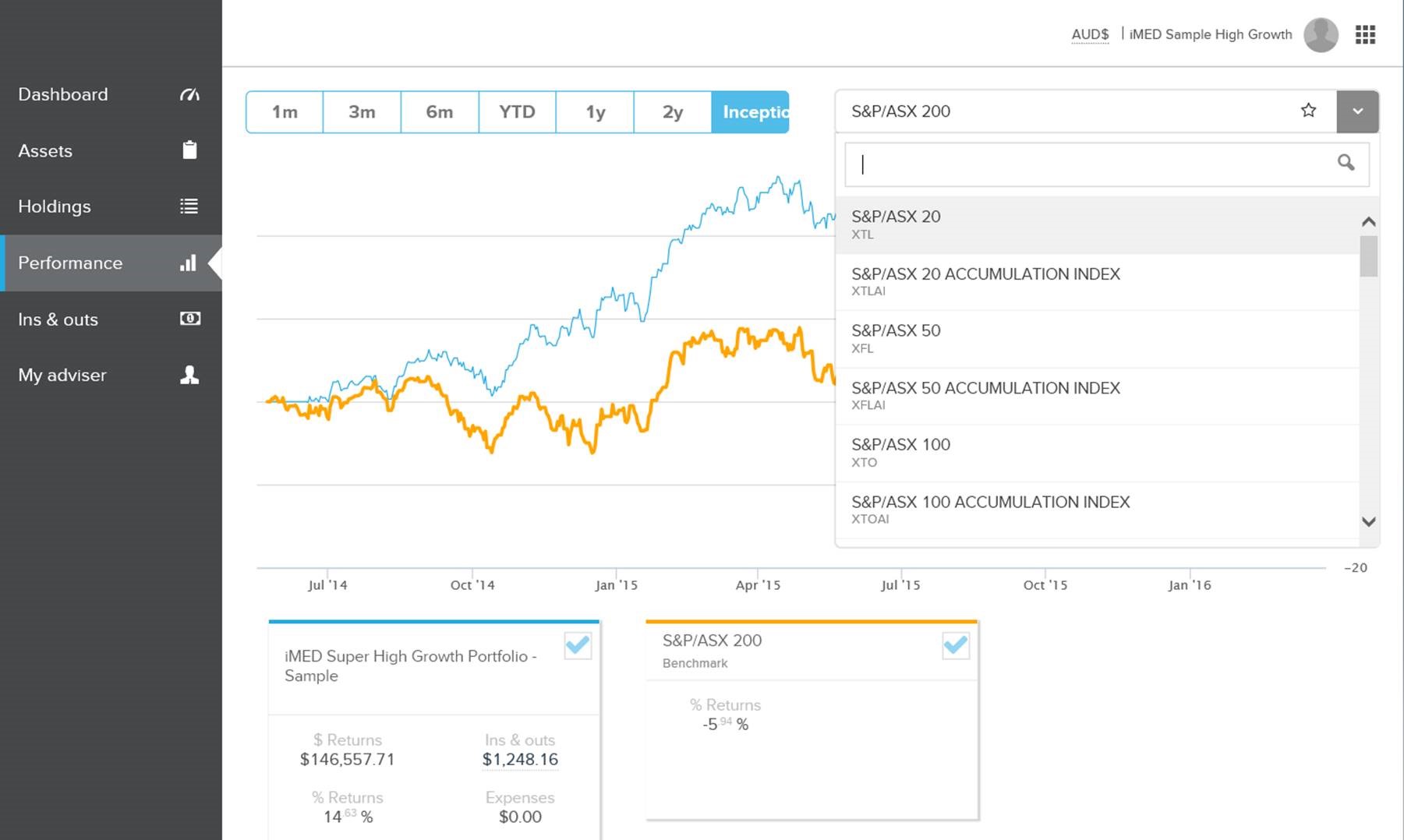Click the My adviser person icon
Viewport: 1404px width, 840px height.
pos(189,375)
